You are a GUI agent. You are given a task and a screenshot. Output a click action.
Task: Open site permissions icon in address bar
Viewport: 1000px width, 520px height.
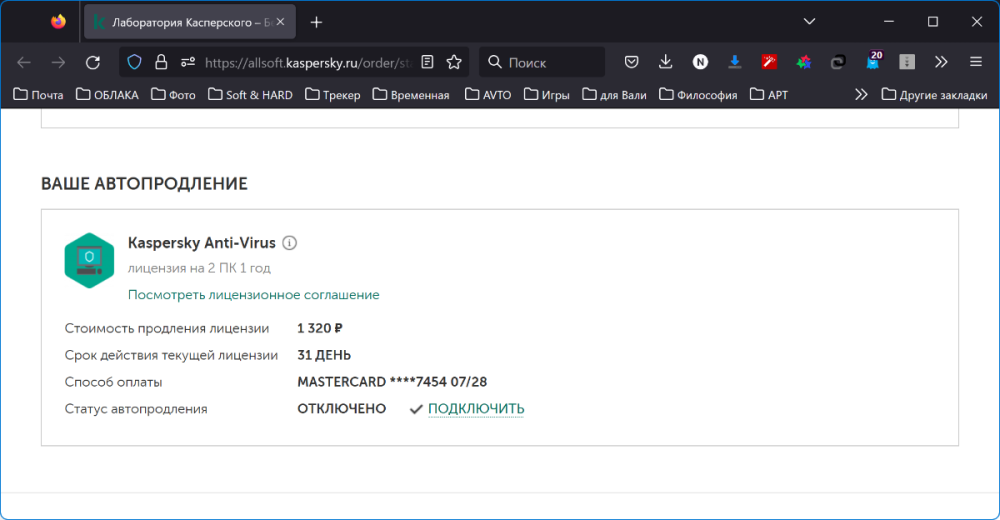188,62
